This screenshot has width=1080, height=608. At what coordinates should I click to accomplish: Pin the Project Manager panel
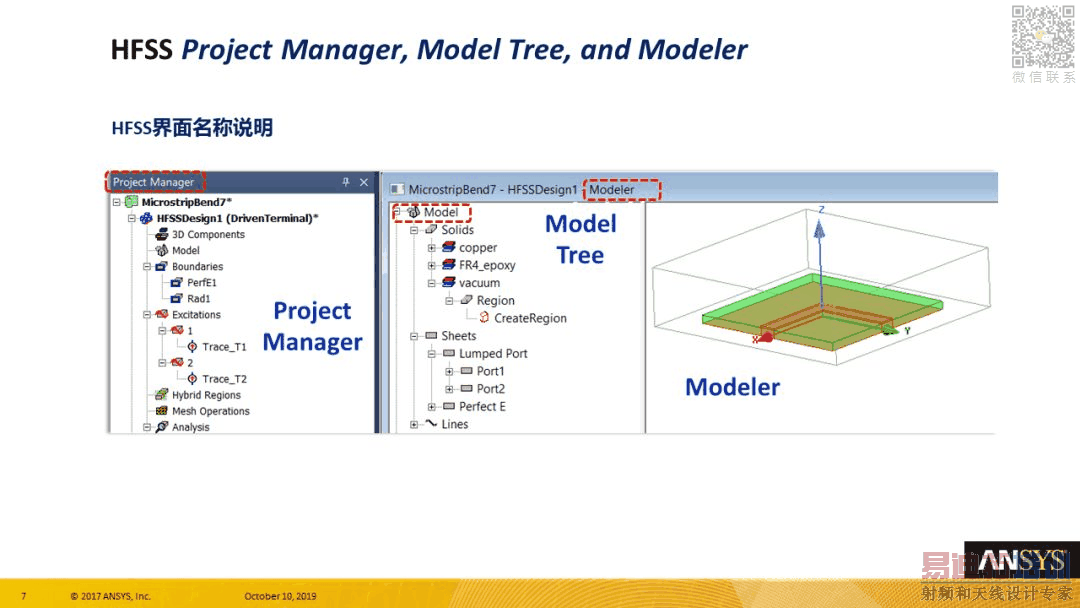click(x=346, y=182)
